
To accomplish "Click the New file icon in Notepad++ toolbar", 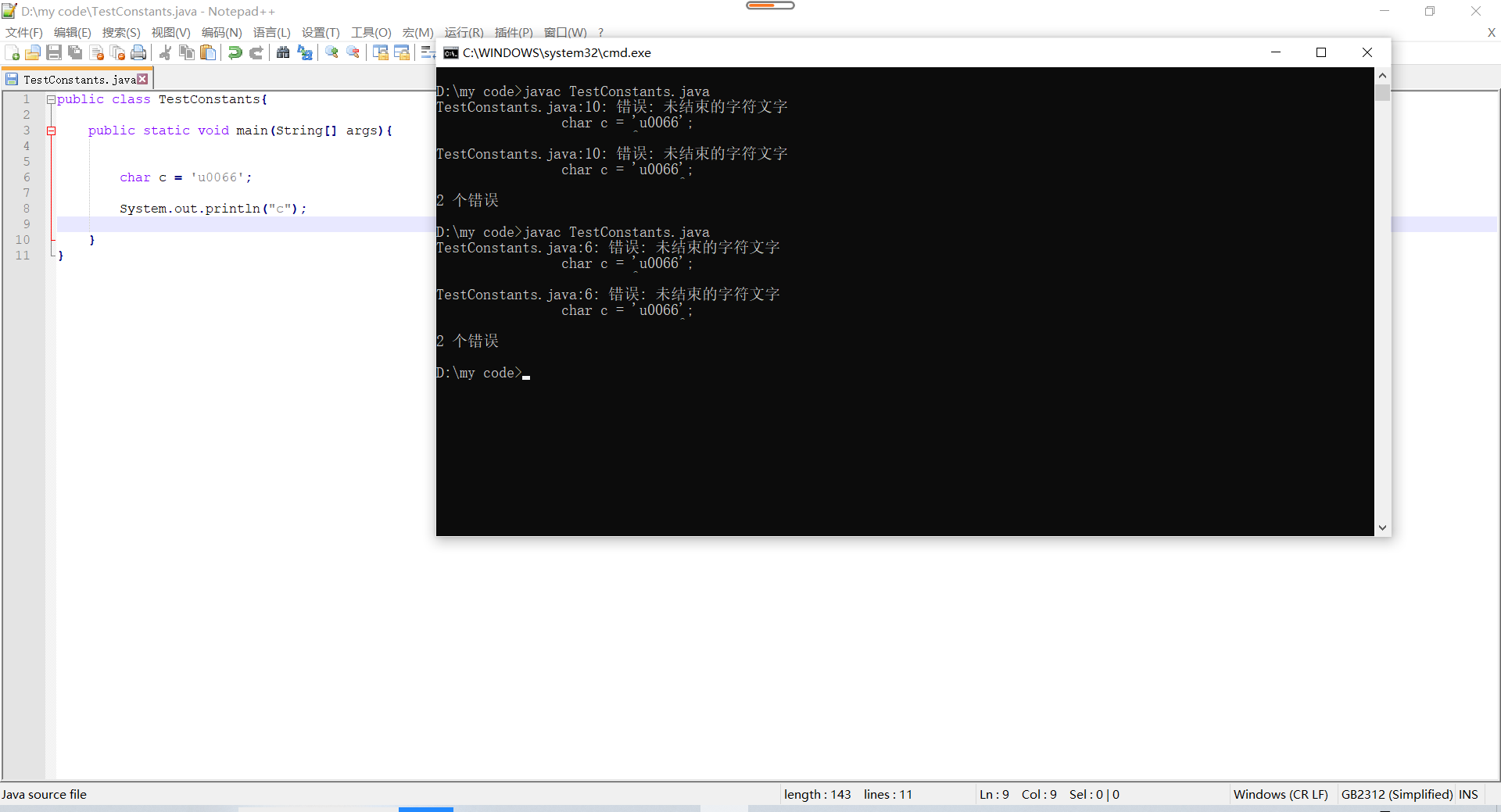I will 13,52.
